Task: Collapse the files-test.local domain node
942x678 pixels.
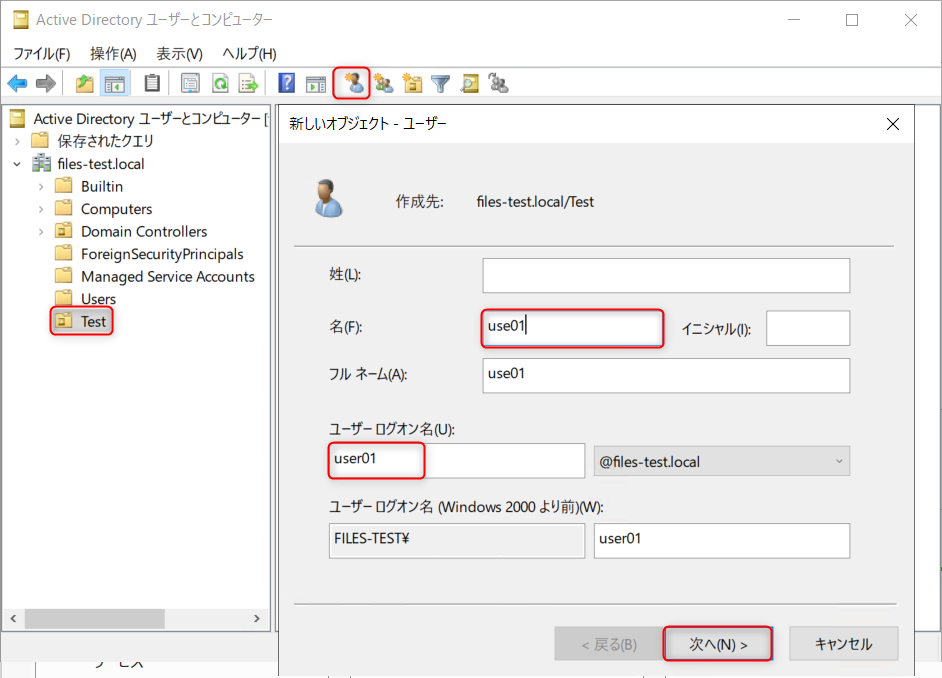Action: (17, 164)
